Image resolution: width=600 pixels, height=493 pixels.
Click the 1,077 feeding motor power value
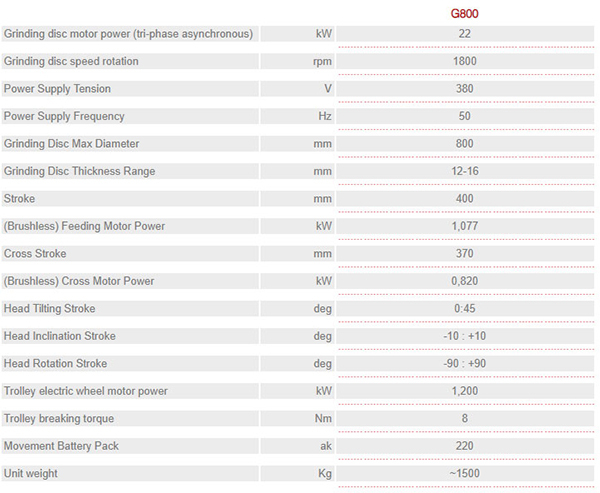(x=465, y=226)
